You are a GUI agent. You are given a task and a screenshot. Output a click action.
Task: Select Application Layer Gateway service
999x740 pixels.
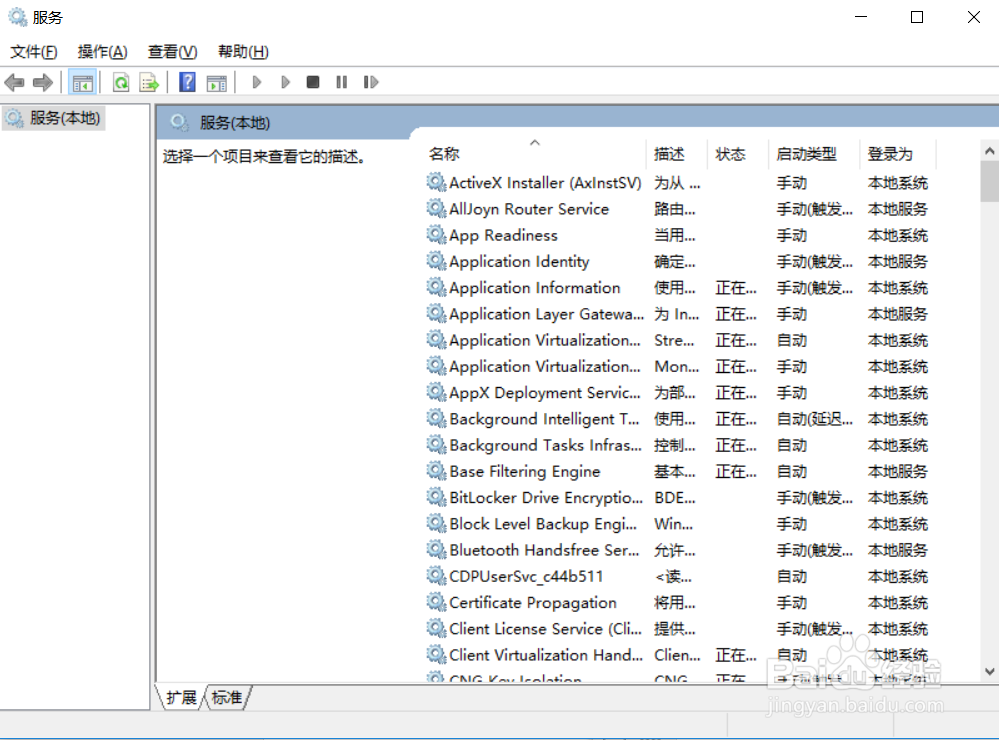677,314
